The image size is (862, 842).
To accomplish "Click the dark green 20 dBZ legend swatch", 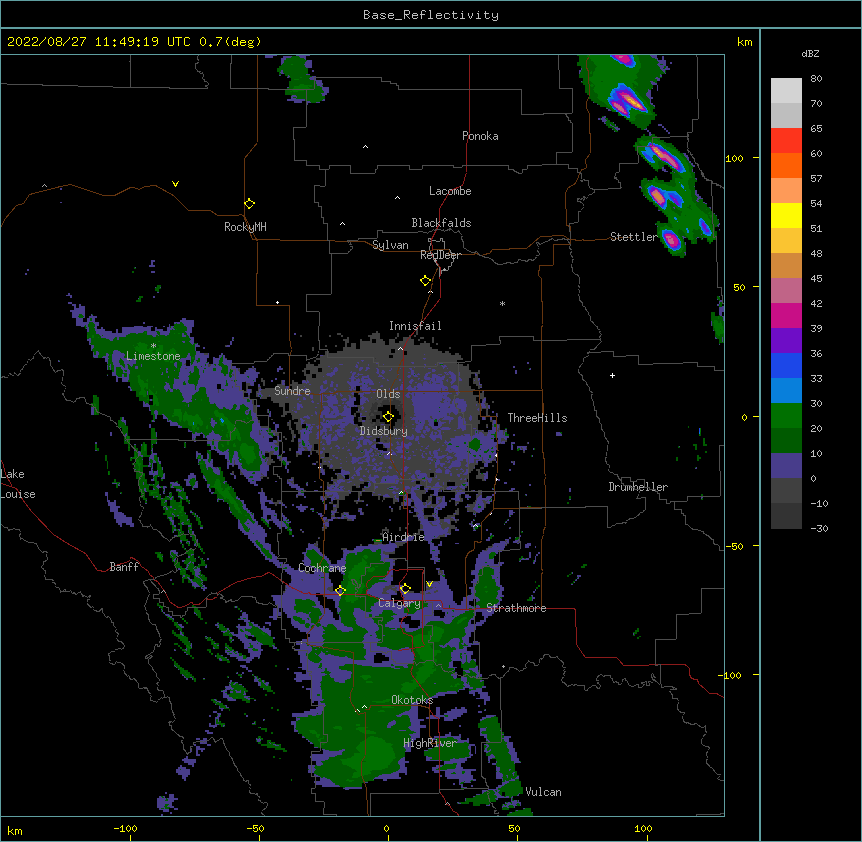I will point(786,440).
